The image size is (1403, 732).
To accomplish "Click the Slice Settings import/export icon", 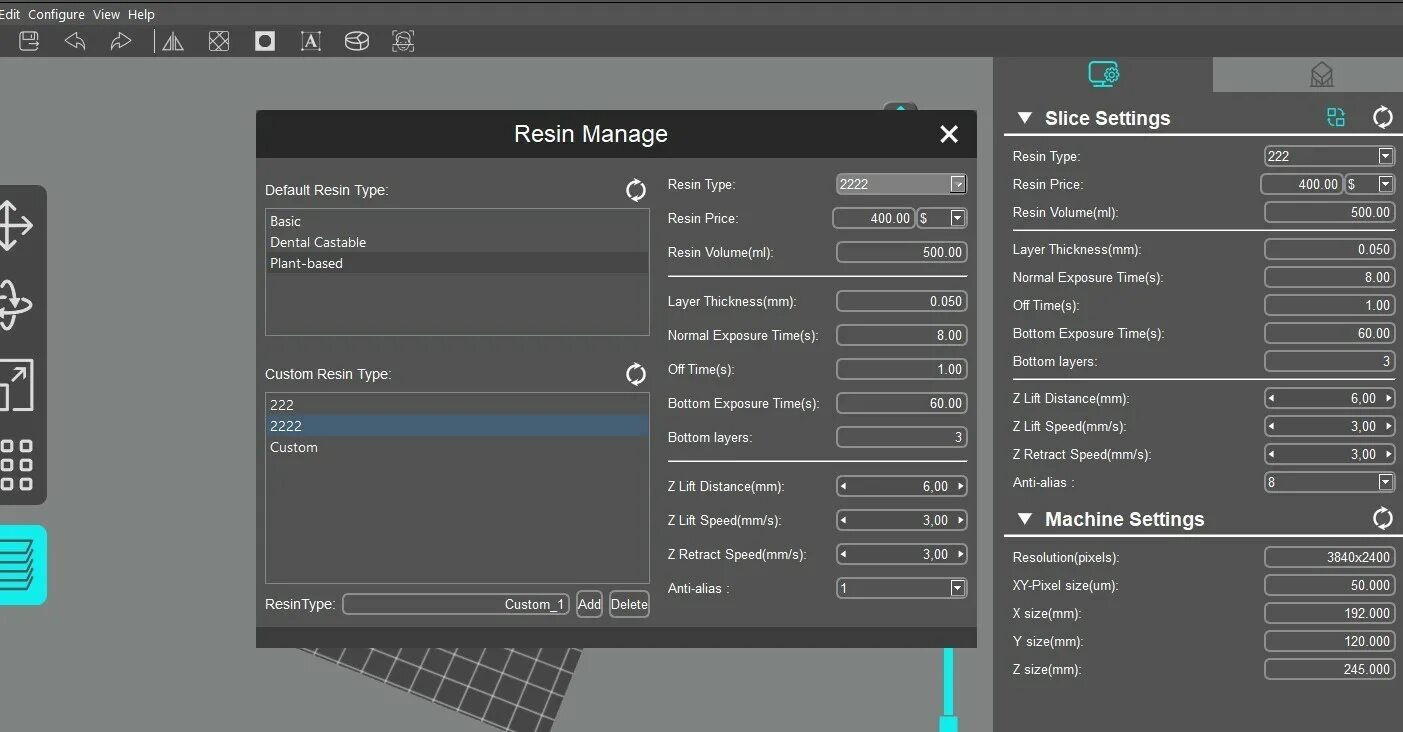I will (1336, 117).
